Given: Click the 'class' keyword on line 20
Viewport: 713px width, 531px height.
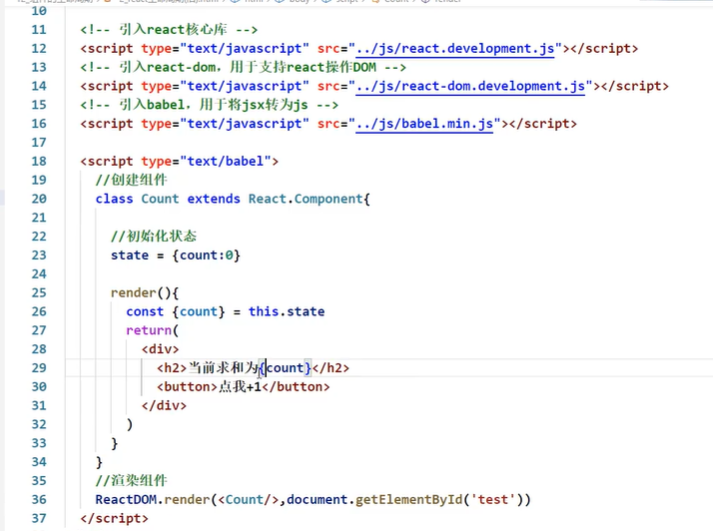Looking at the screenshot, I should 114,199.
